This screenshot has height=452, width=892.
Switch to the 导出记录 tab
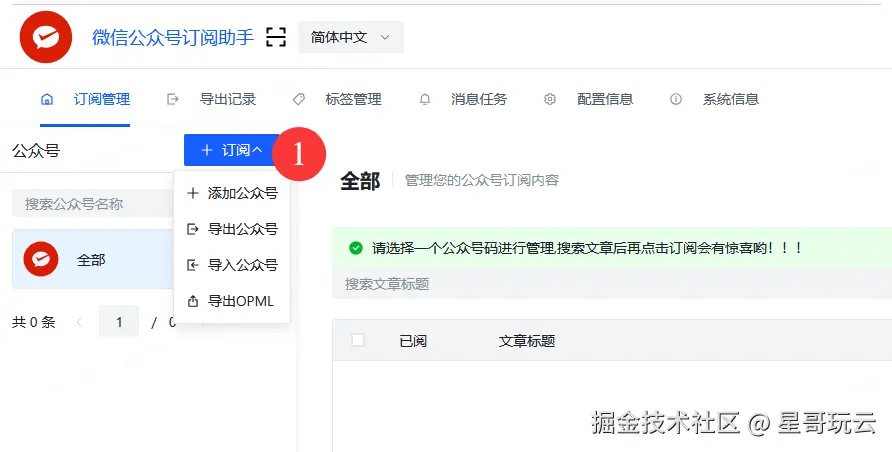tap(228, 99)
